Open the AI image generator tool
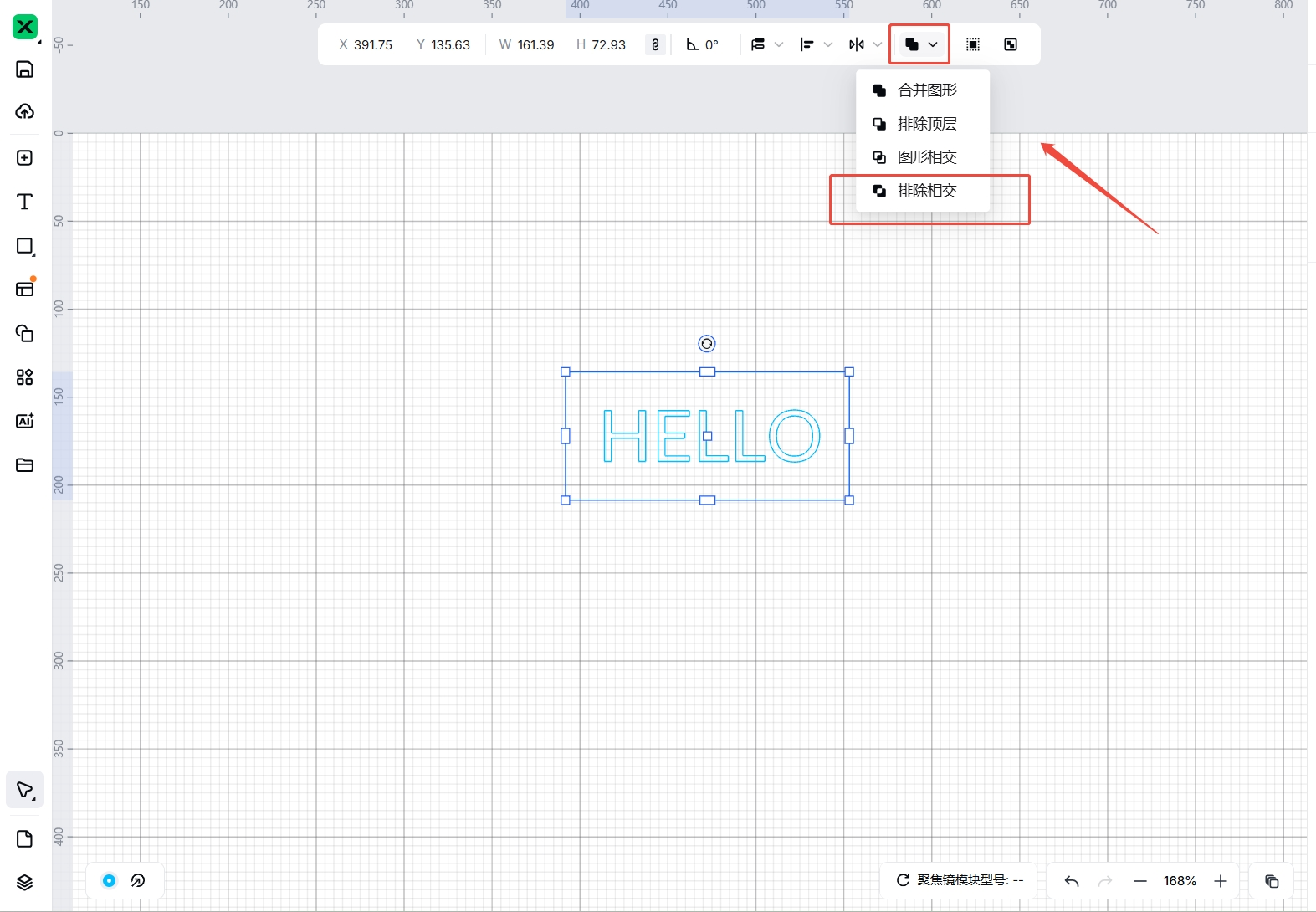The height and width of the screenshot is (912, 1316). [x=25, y=421]
